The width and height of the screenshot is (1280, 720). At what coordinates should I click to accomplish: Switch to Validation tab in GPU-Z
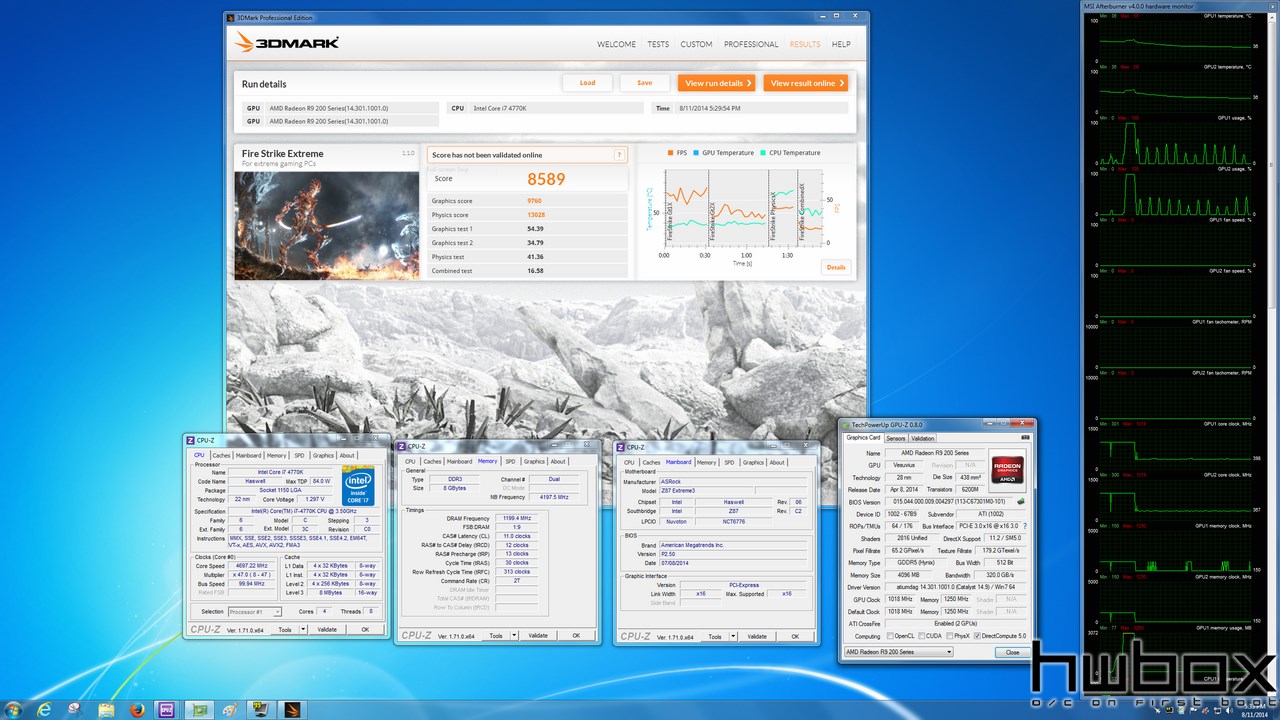point(923,438)
